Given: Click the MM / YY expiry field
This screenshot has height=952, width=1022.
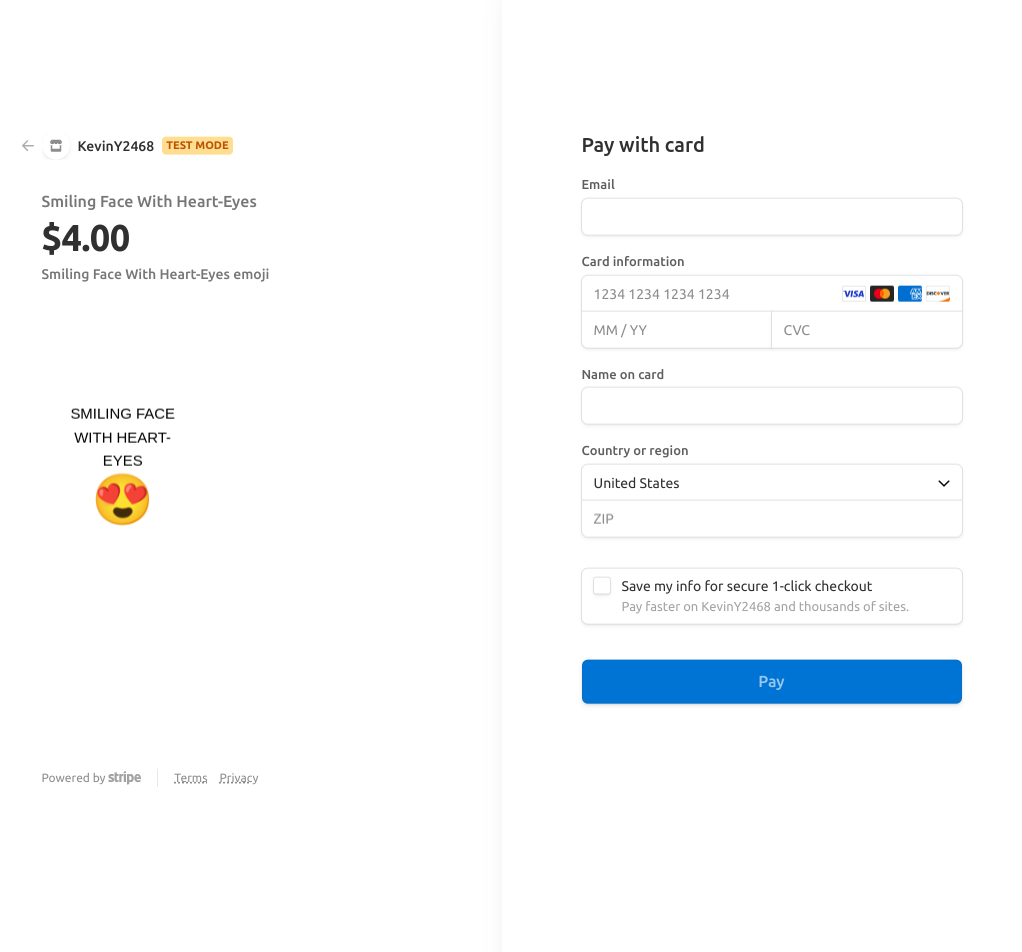Looking at the screenshot, I should click(676, 330).
